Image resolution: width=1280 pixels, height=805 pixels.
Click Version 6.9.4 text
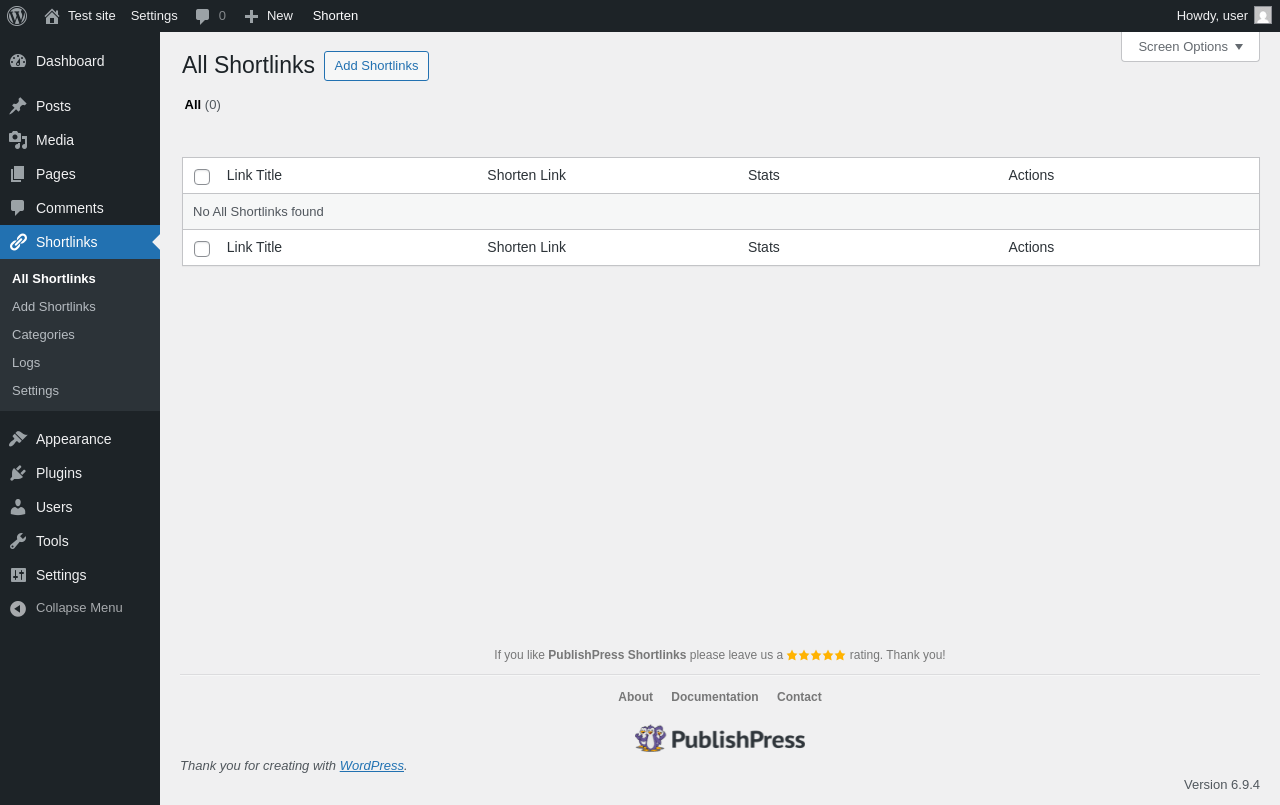(x=1222, y=784)
